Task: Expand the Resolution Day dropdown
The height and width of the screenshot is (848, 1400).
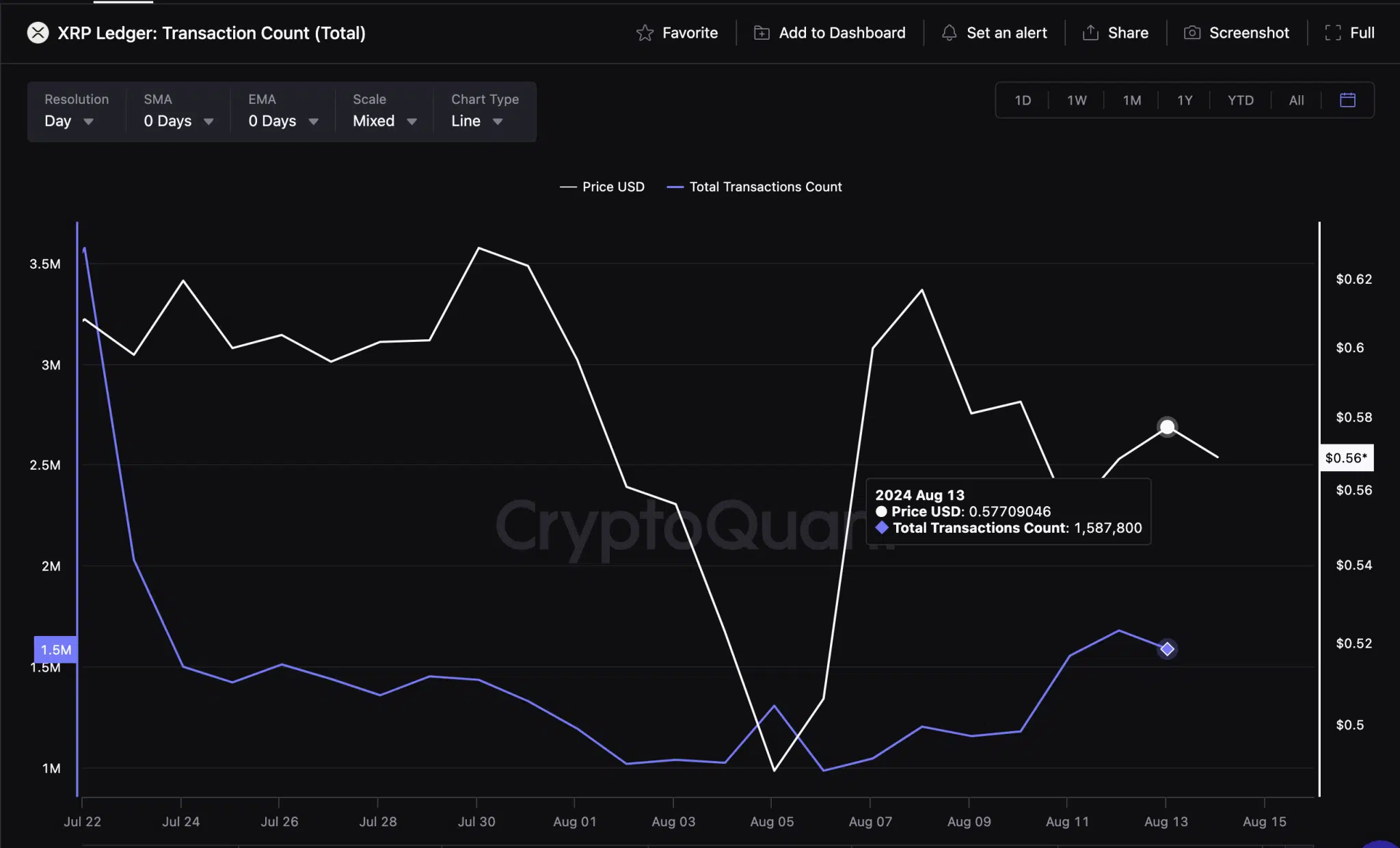Action: [67, 120]
